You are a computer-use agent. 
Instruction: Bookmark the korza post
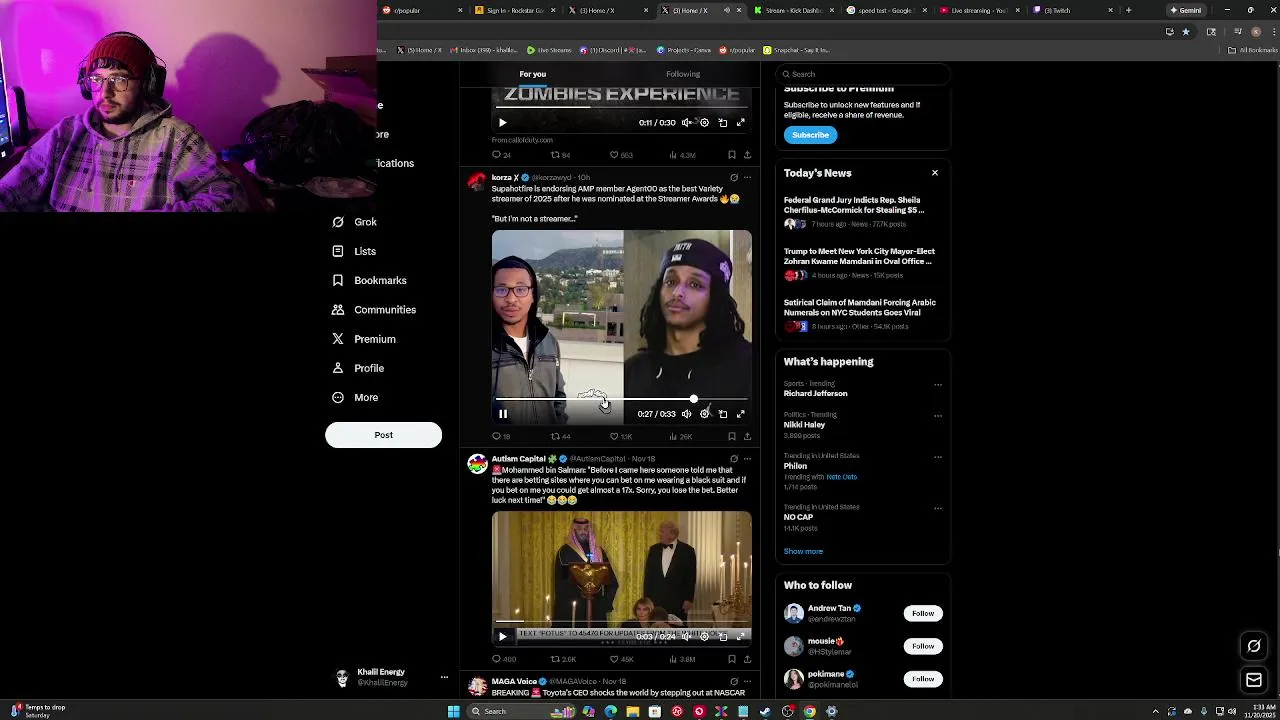(x=731, y=436)
